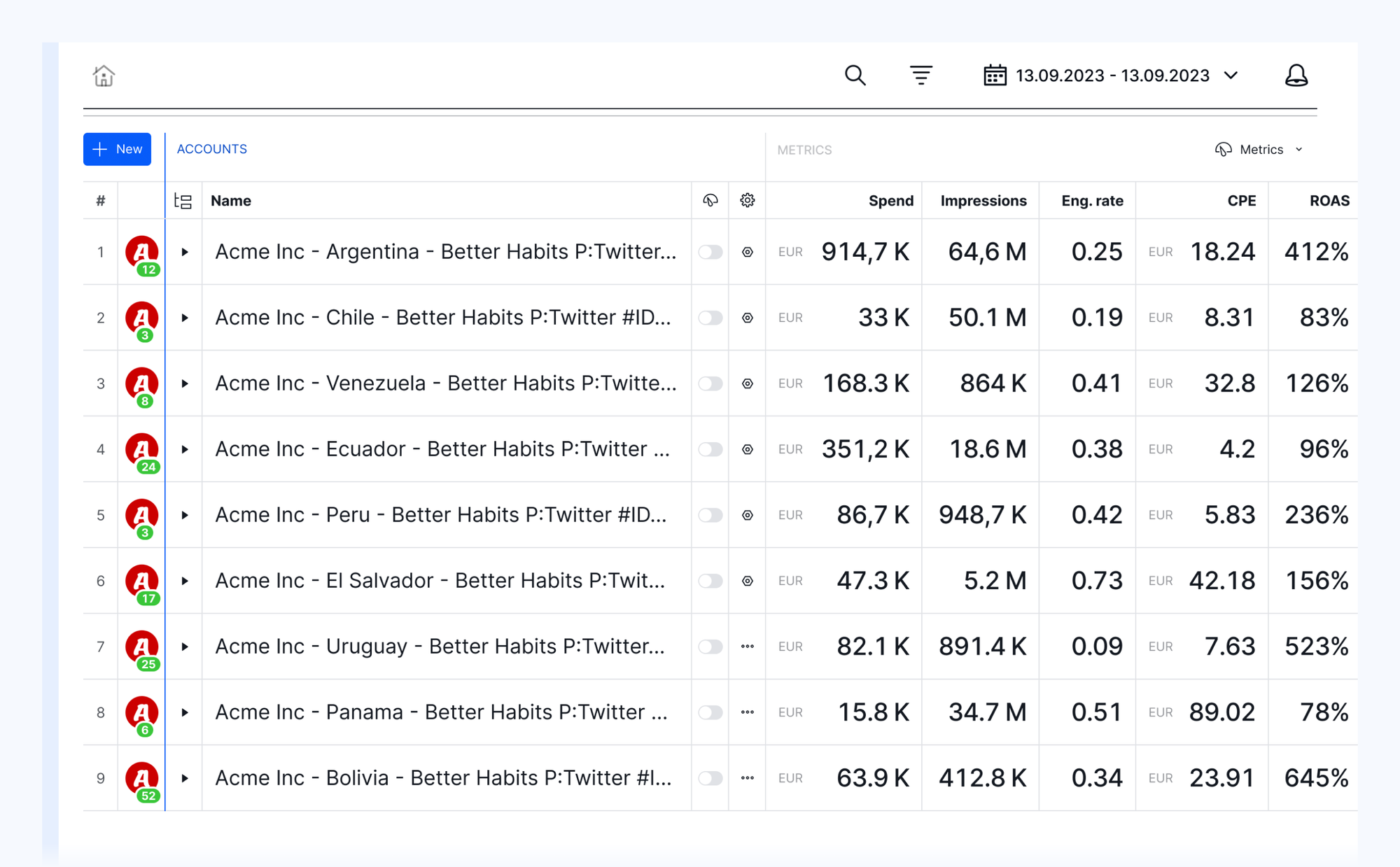Open the filter lines icon

pos(920,75)
